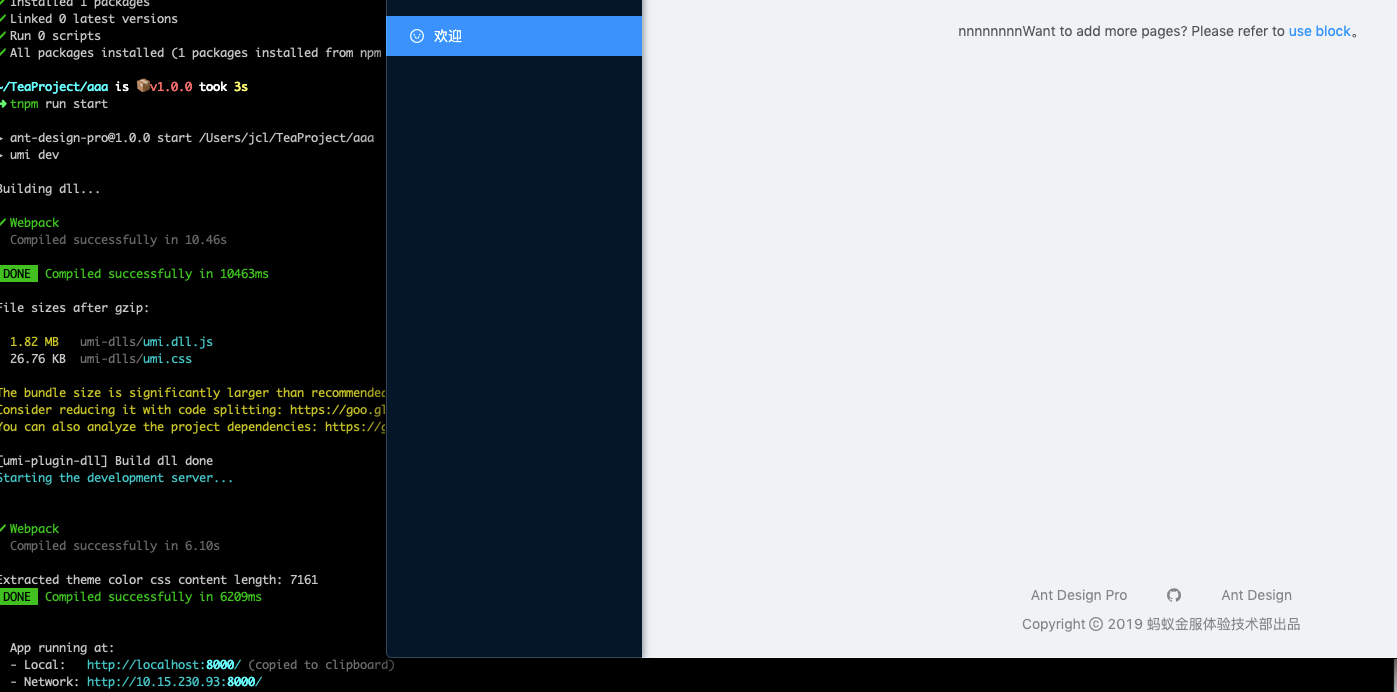Click 'Starting the development server...' line

pyautogui.click(x=116, y=478)
